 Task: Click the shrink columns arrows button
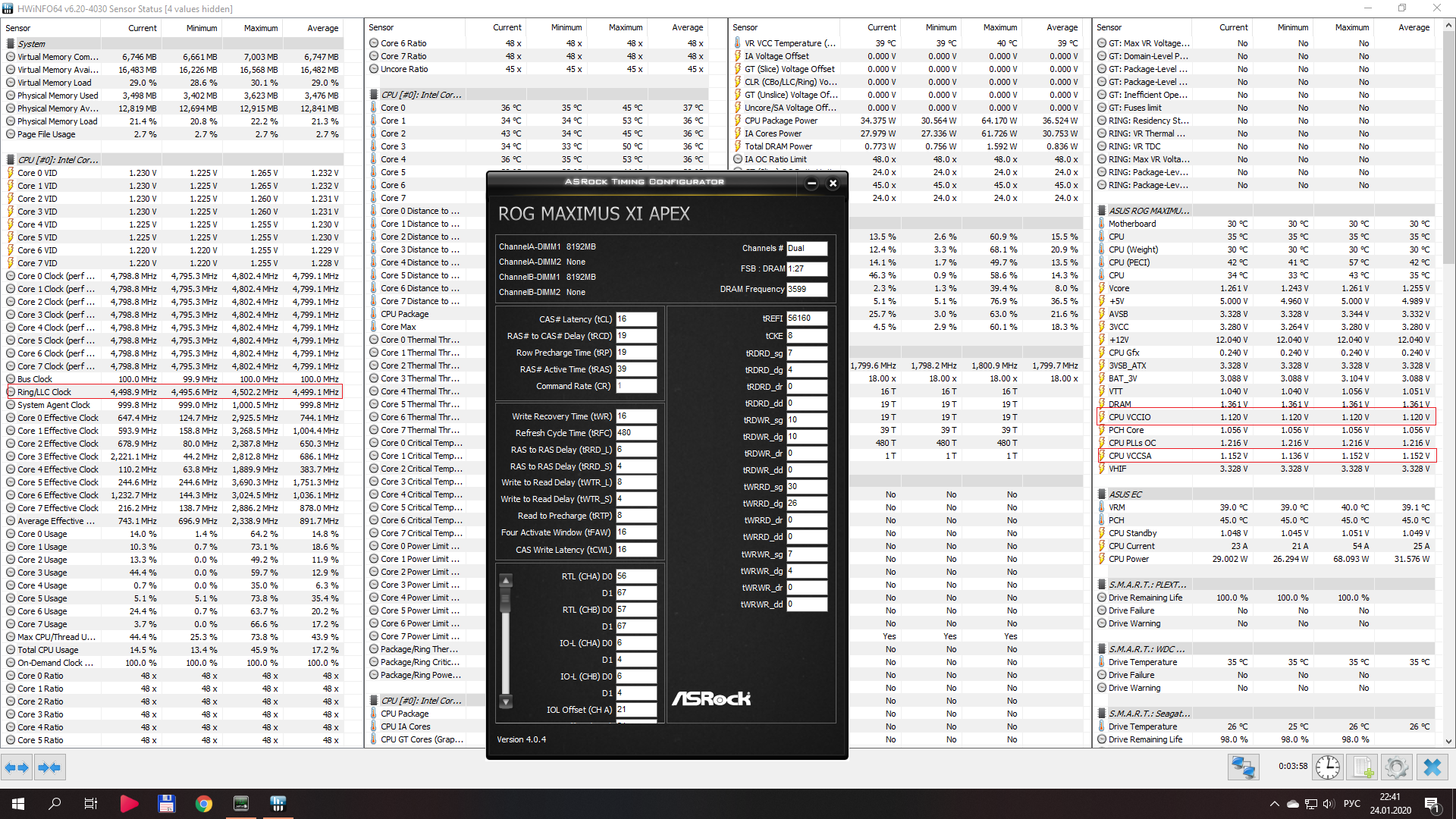click(x=49, y=767)
